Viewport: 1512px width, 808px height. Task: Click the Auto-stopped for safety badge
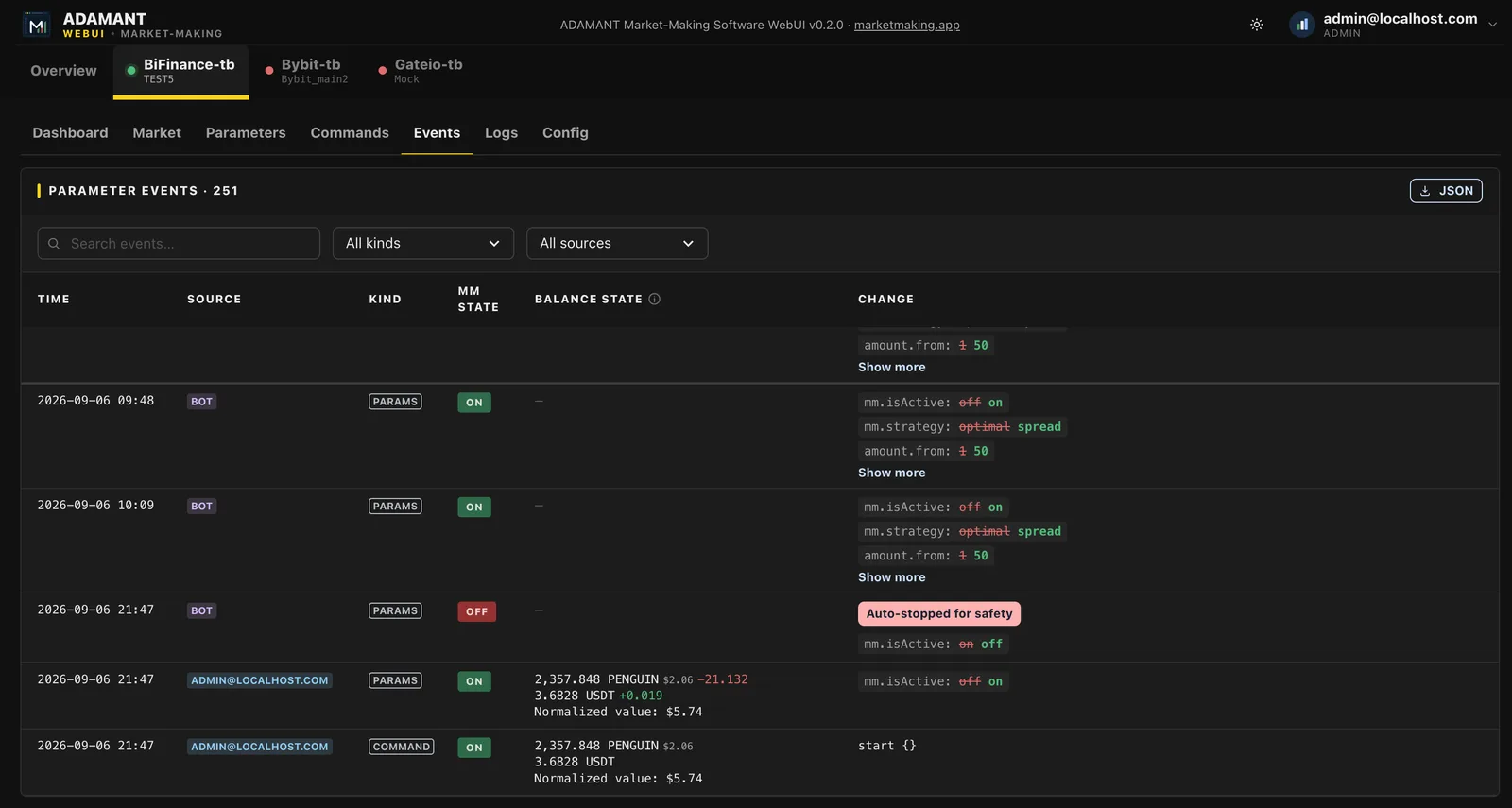coord(939,613)
